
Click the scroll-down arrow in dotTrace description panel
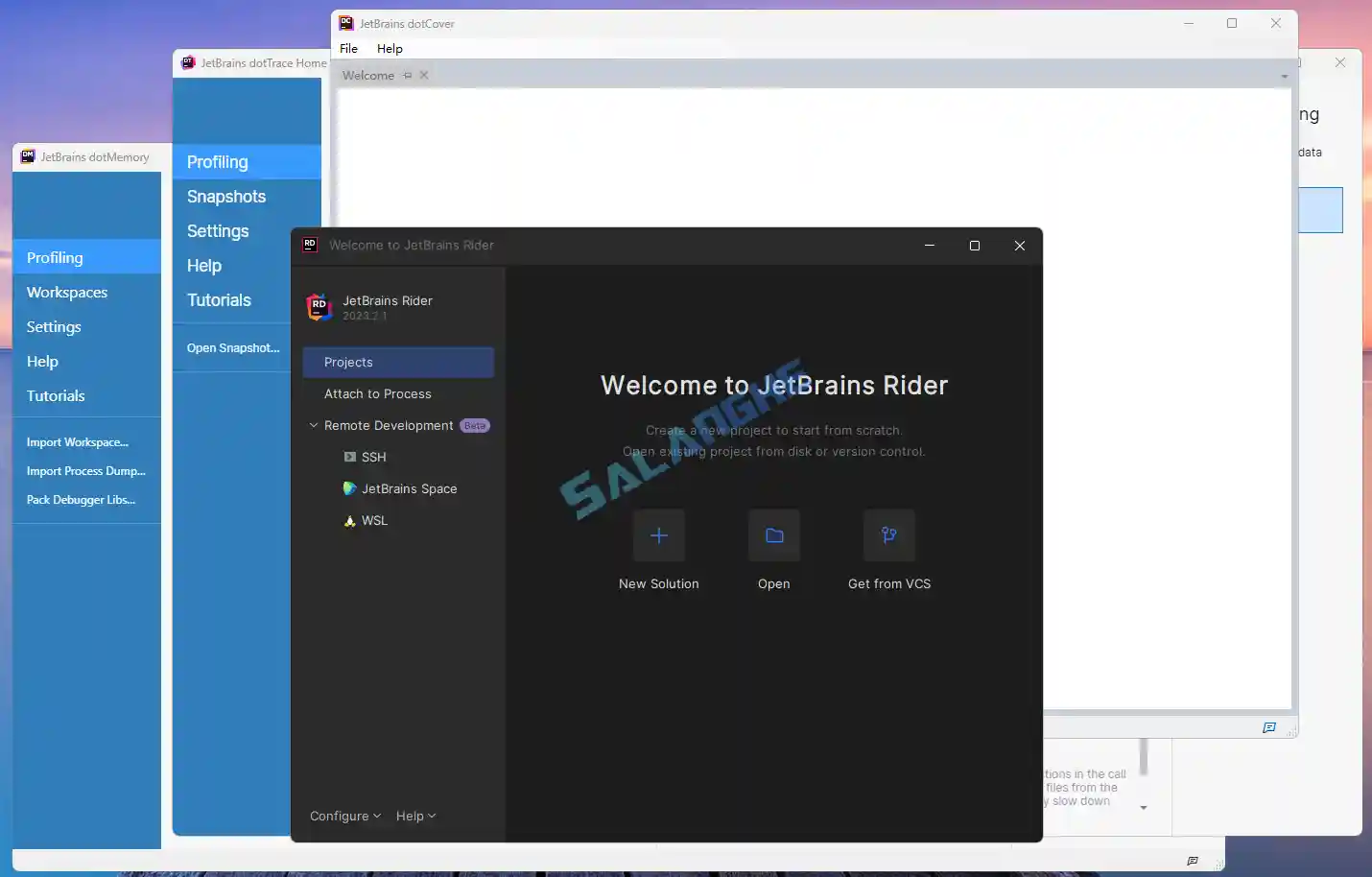point(1144,808)
